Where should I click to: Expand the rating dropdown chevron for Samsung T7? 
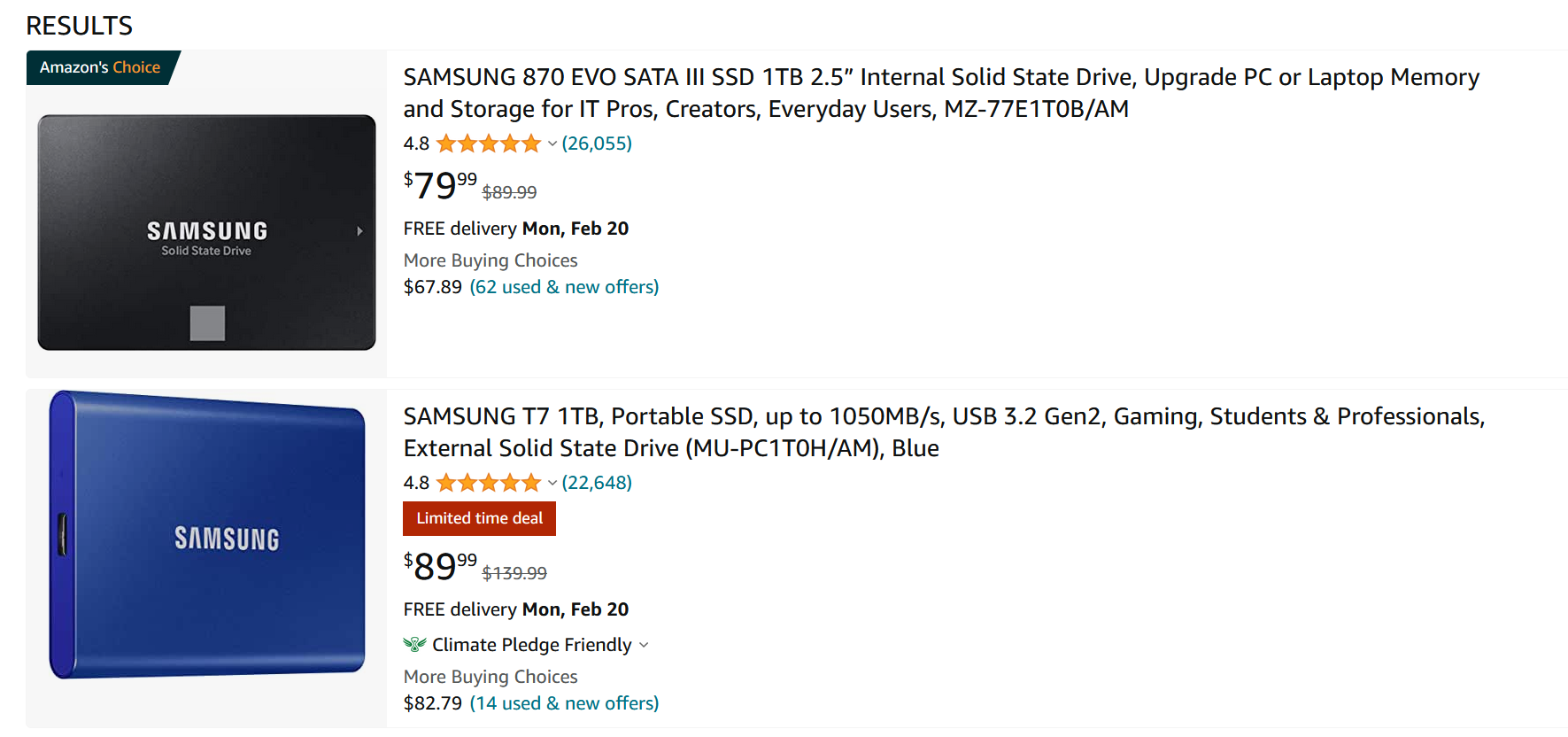552,483
